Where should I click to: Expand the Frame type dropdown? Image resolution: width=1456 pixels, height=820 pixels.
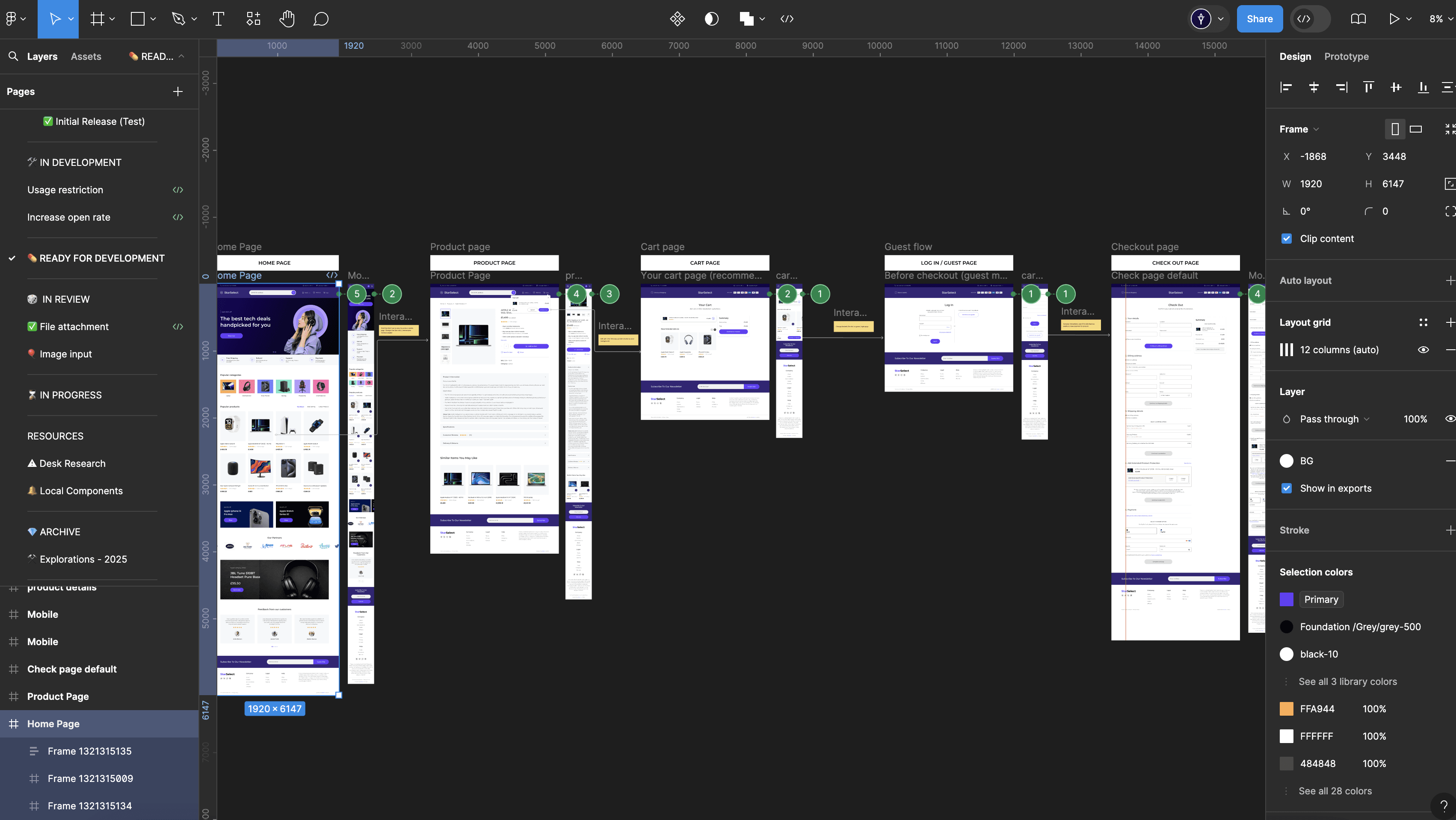click(1299, 129)
